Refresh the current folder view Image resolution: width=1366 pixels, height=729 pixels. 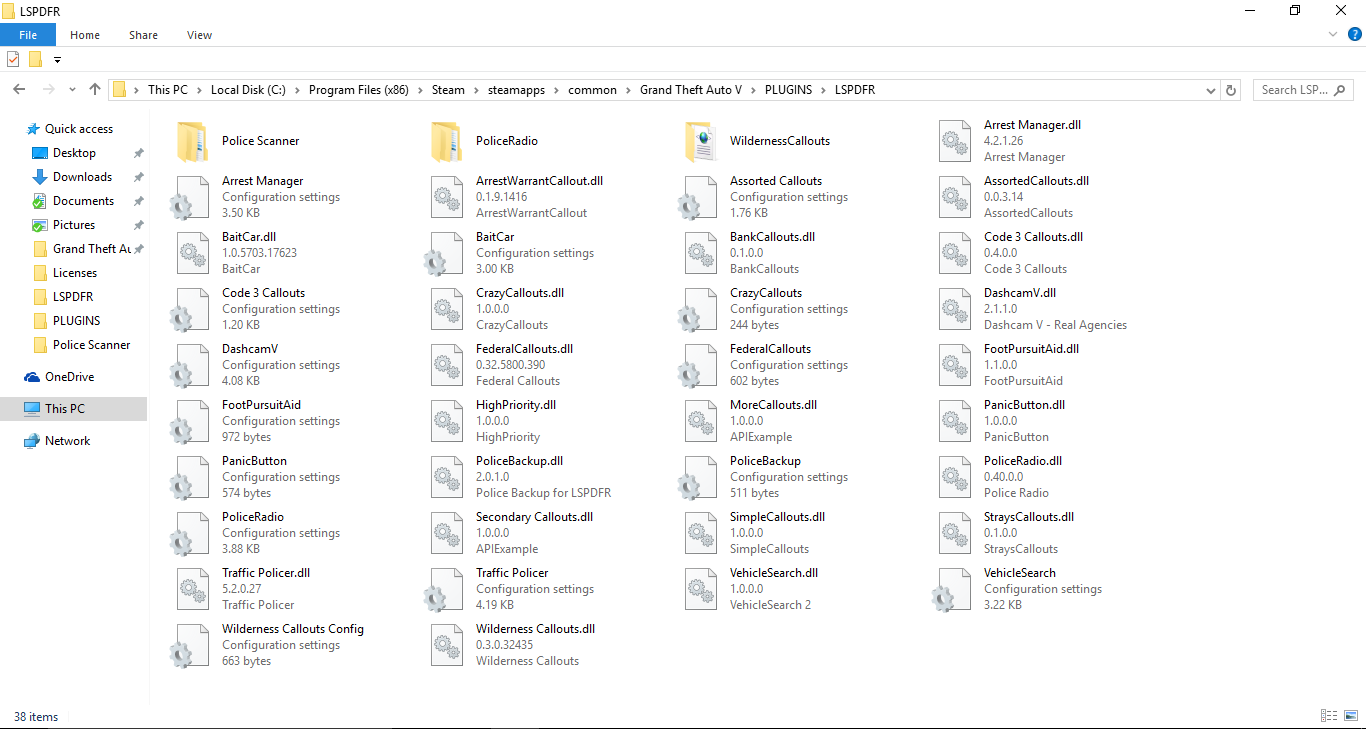tap(1231, 90)
